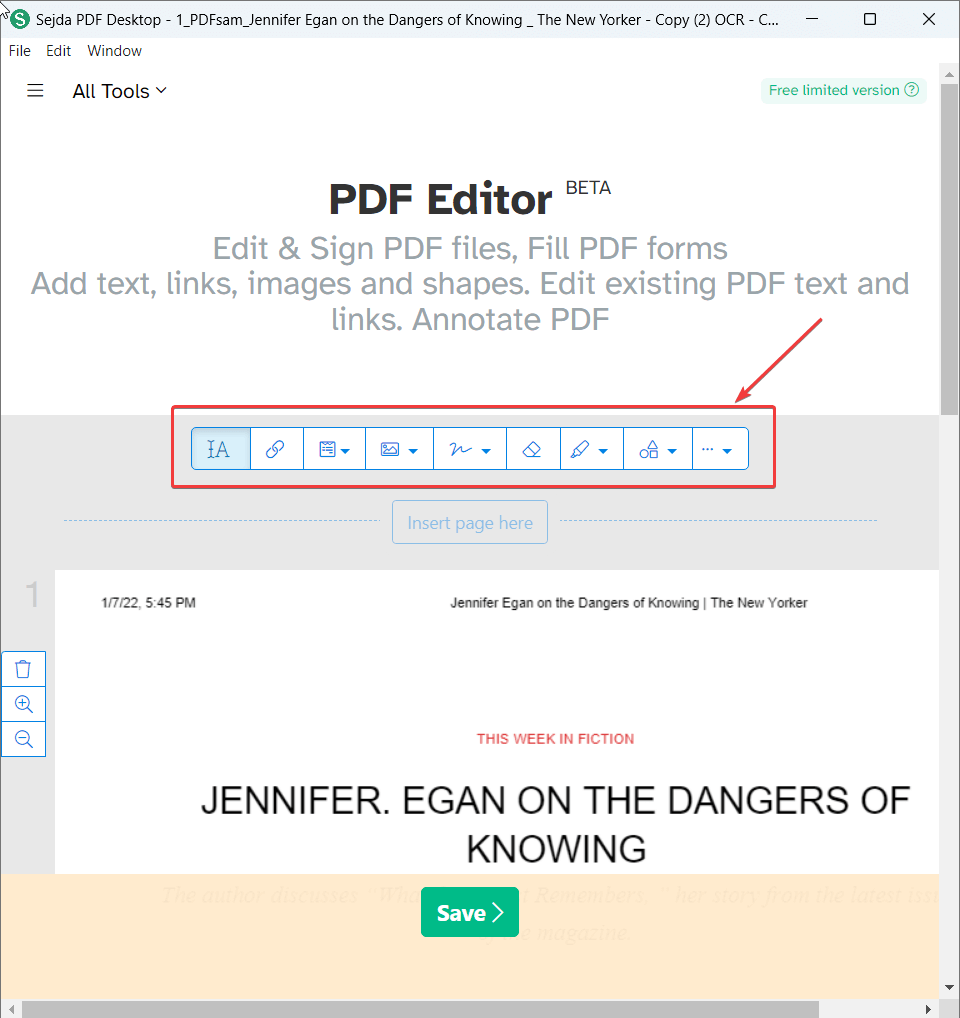The width and height of the screenshot is (960, 1018).
Task: Click the 'JENNIFER. EGAN ON THE DANGERS OF' heading
Action: 556,801
